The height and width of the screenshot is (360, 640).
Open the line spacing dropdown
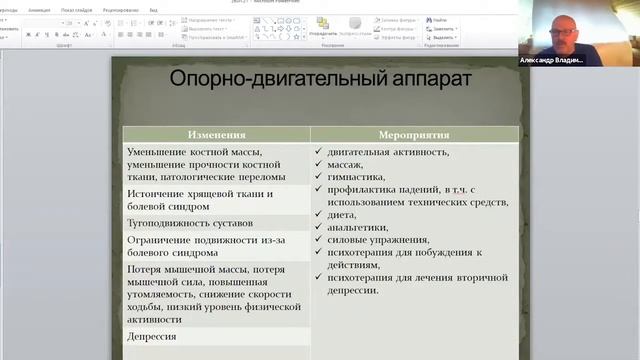[173, 23]
